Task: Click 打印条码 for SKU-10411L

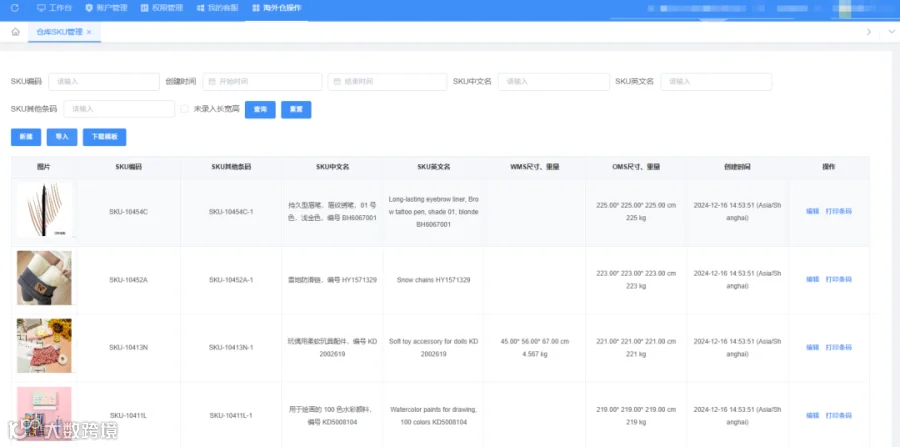Action: (839, 415)
